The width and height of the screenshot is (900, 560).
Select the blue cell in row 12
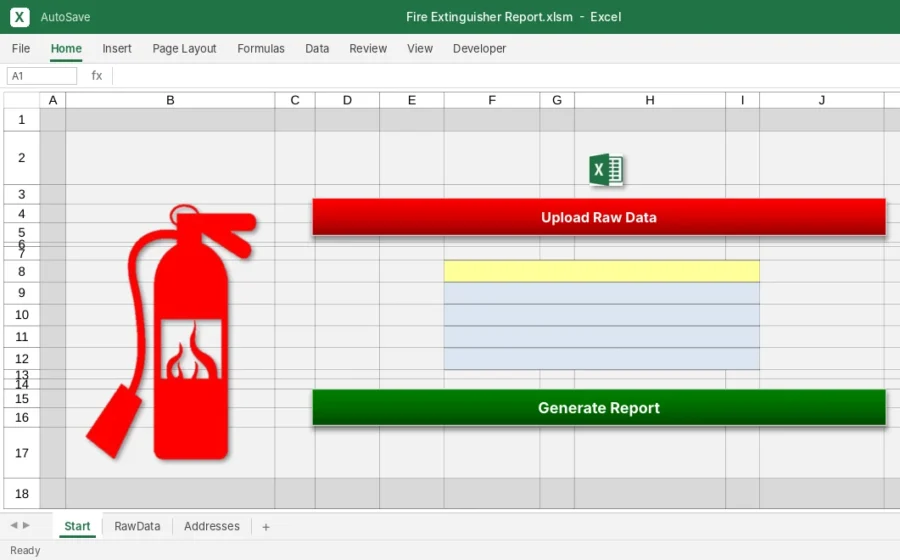coord(602,359)
